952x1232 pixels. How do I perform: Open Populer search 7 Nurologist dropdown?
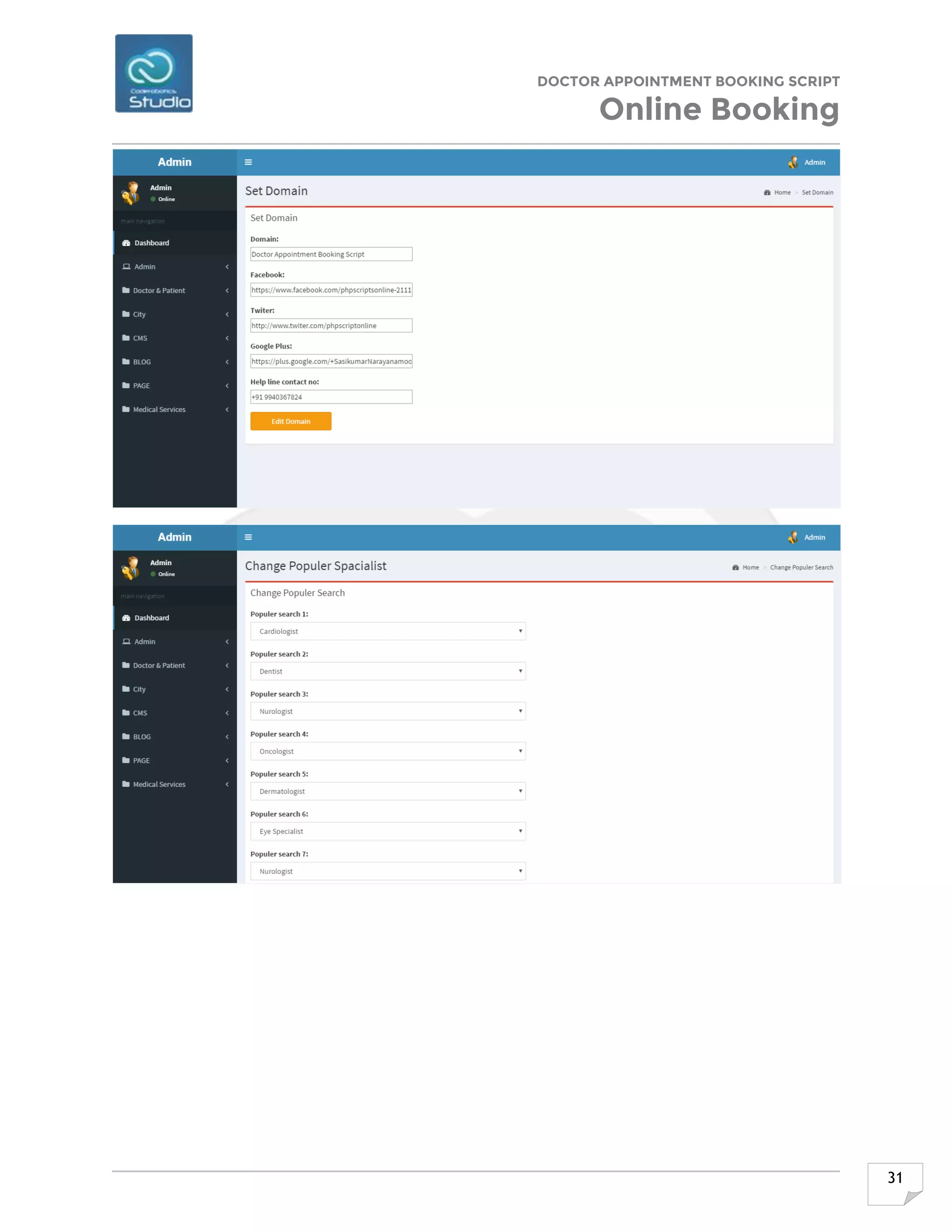(x=388, y=872)
